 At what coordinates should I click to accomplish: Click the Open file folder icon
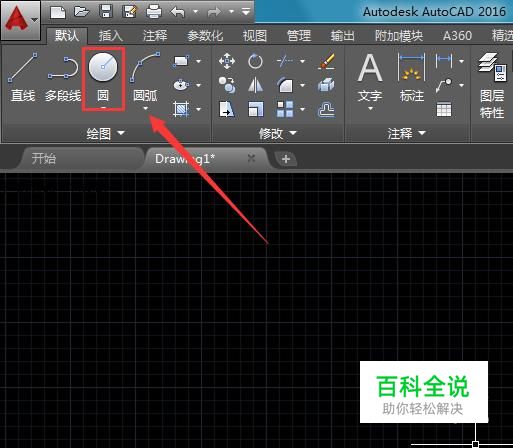pyautogui.click(x=82, y=12)
